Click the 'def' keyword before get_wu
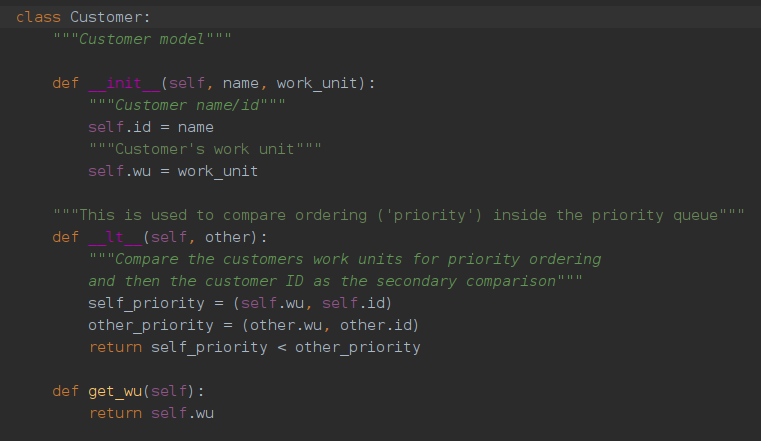This screenshot has width=761, height=441. coord(65,391)
